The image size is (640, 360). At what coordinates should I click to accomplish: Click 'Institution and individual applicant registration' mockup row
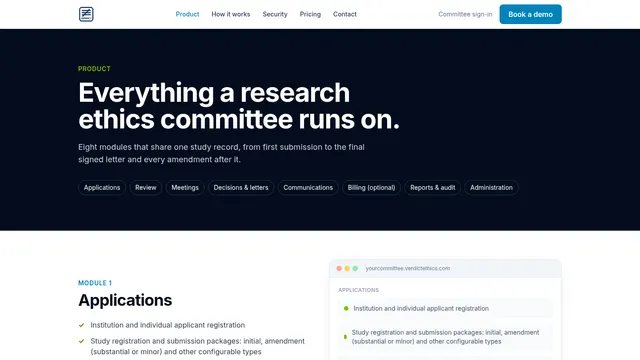point(445,309)
